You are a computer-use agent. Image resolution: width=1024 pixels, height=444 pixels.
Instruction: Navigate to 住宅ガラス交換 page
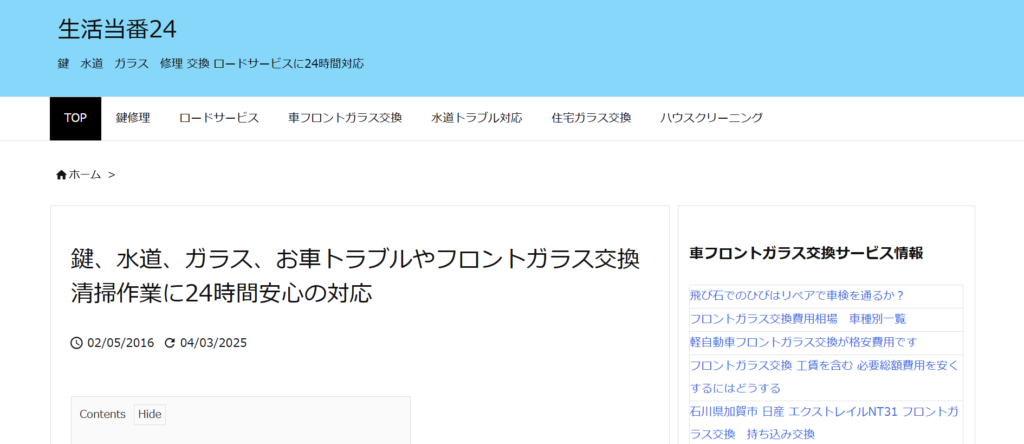(591, 118)
